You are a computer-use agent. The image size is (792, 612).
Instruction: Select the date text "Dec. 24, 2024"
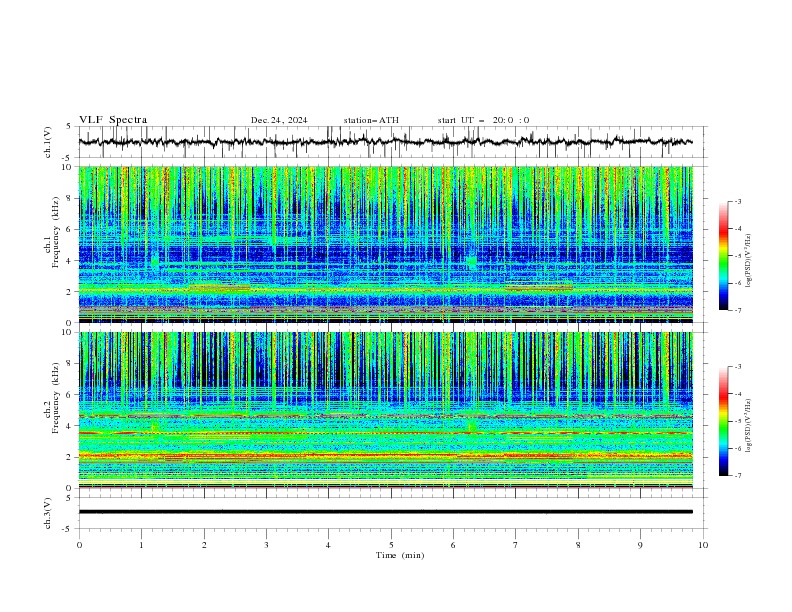(279, 120)
